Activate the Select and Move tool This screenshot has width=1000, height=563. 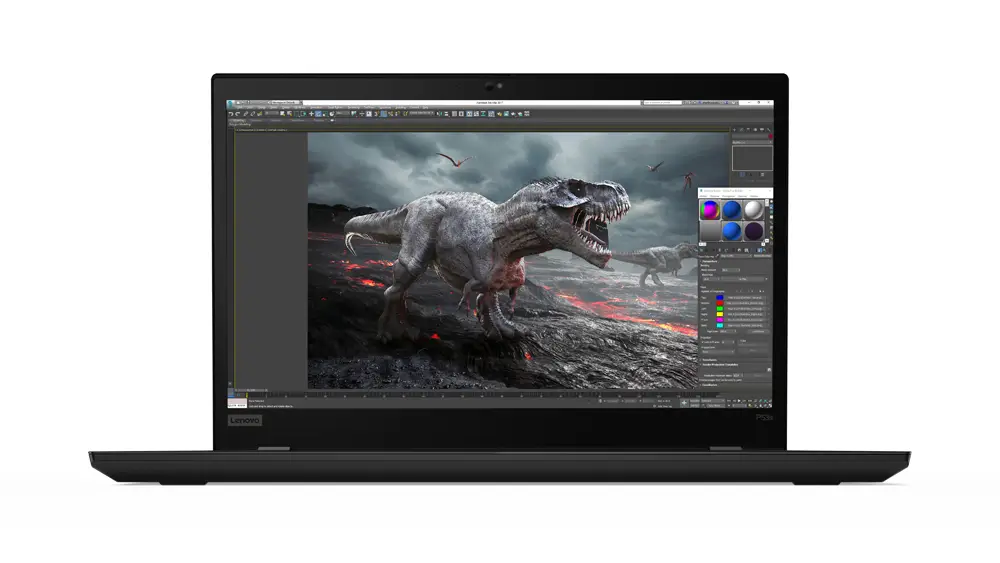pos(311,113)
